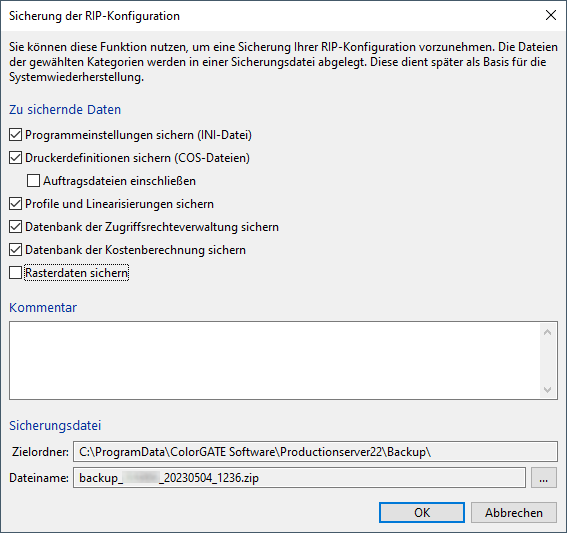
Task: Cancel the dialog with Abbrechen
Action: pyautogui.click(x=514, y=512)
